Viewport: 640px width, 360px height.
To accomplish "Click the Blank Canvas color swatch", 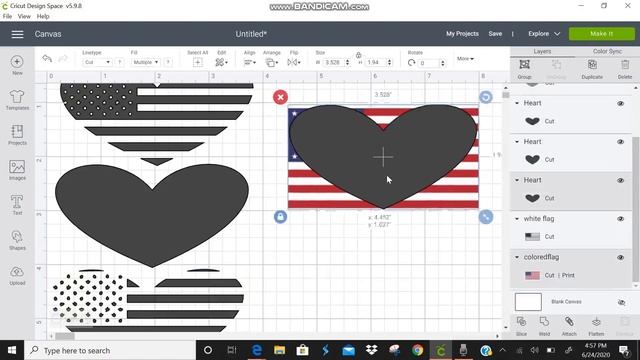I will (528, 302).
